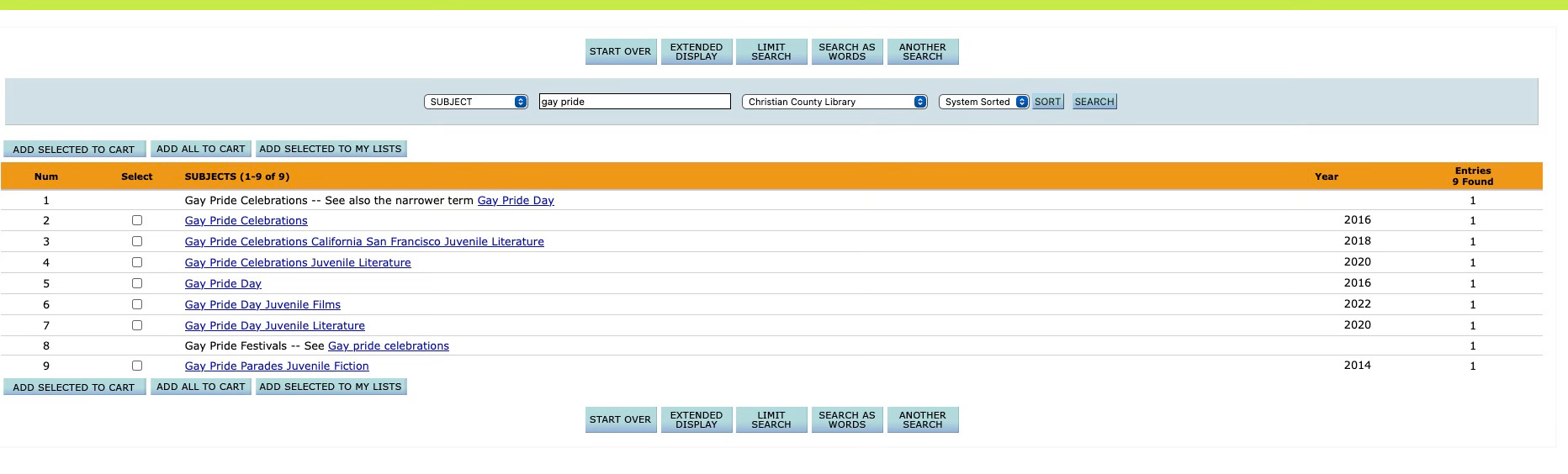Click the bottom ADD SELECTED TO CART button
The image size is (1568, 474).
coord(74,387)
